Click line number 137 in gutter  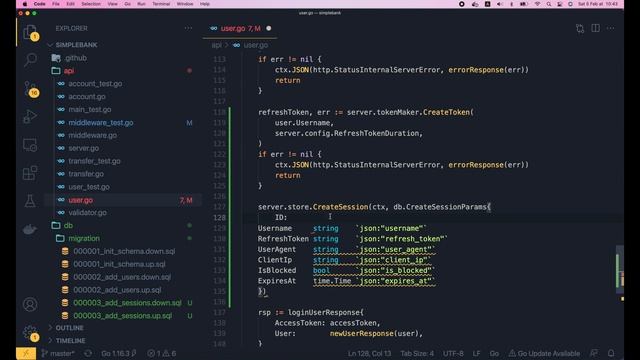pos(219,313)
